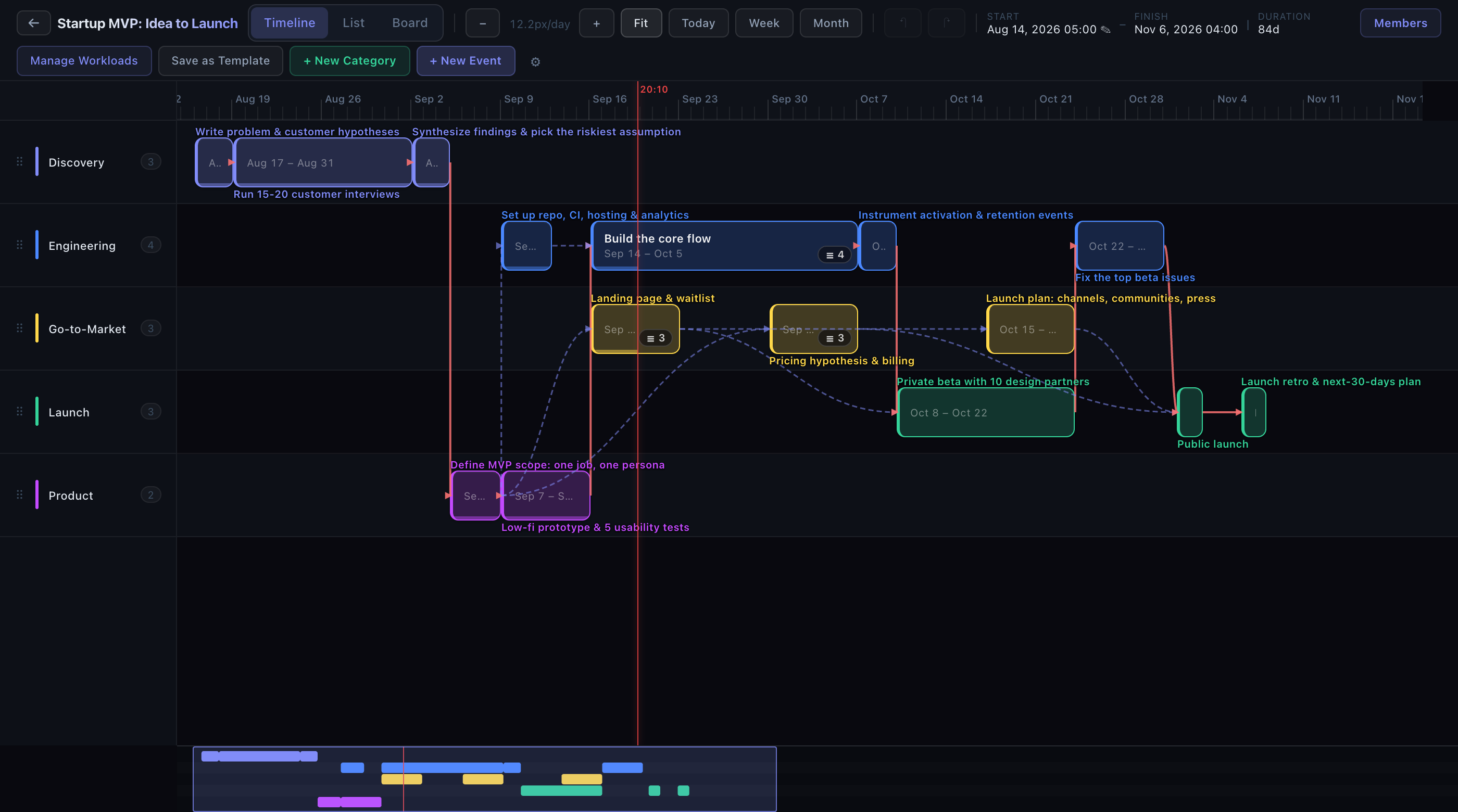The image size is (1458, 812).
Task: Open timeline settings gear
Action: pos(535,61)
